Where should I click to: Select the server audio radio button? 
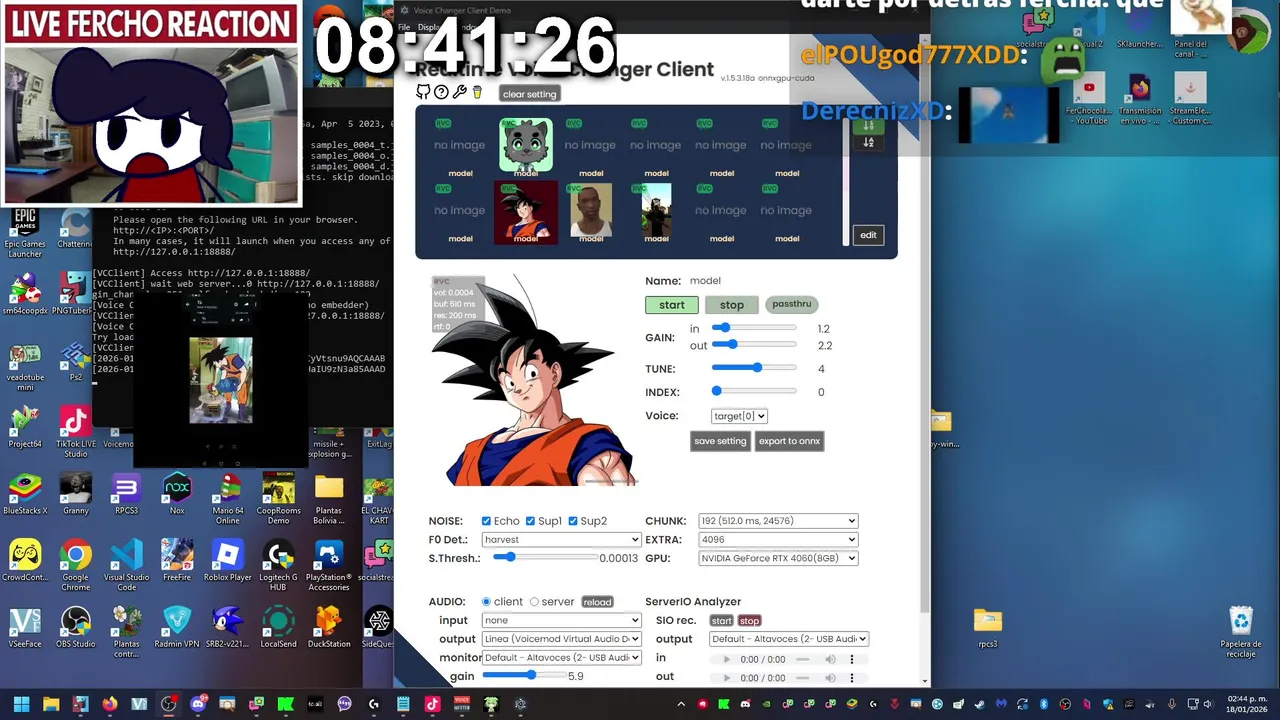[534, 602]
